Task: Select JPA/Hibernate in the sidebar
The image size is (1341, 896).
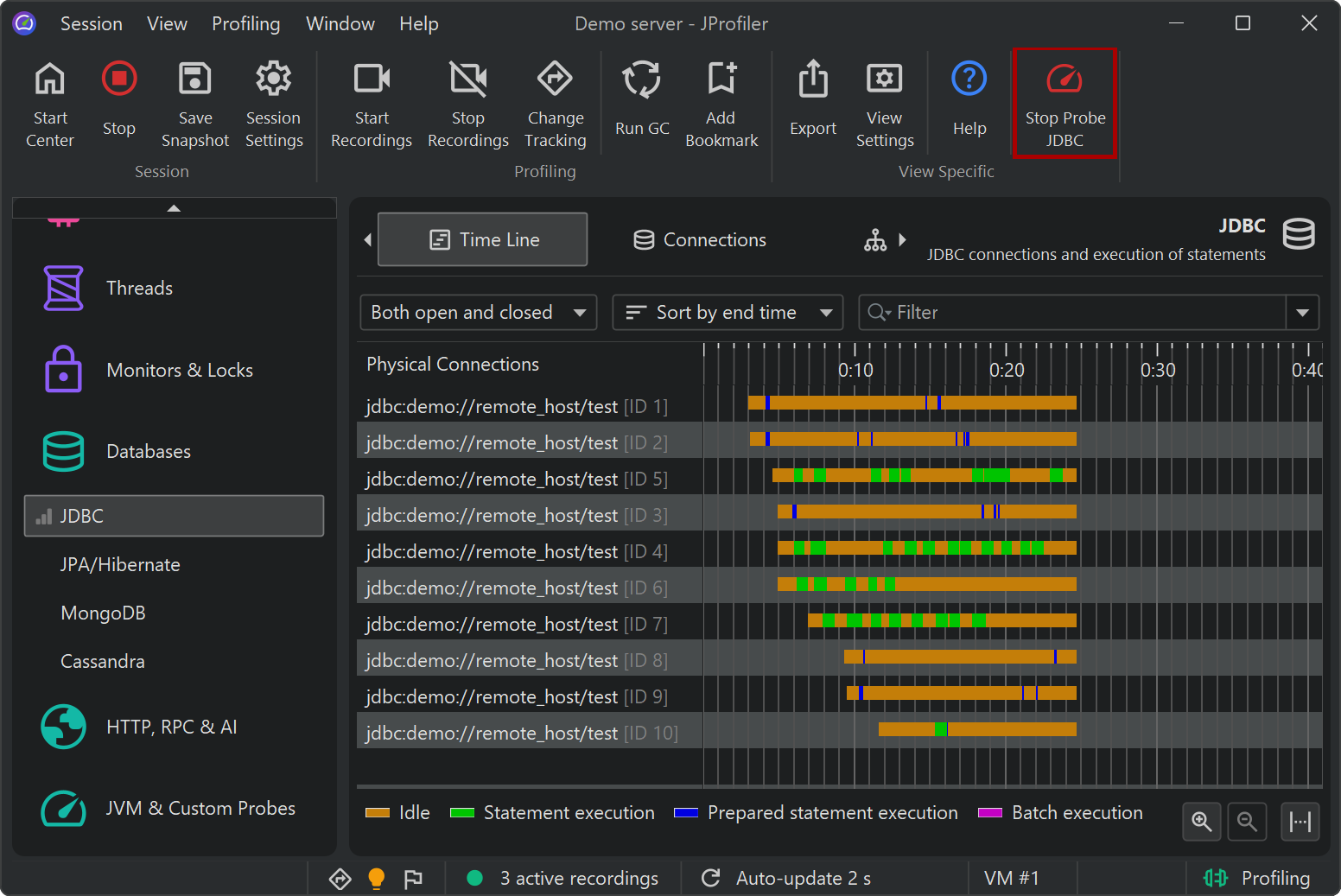Action: pos(120,565)
